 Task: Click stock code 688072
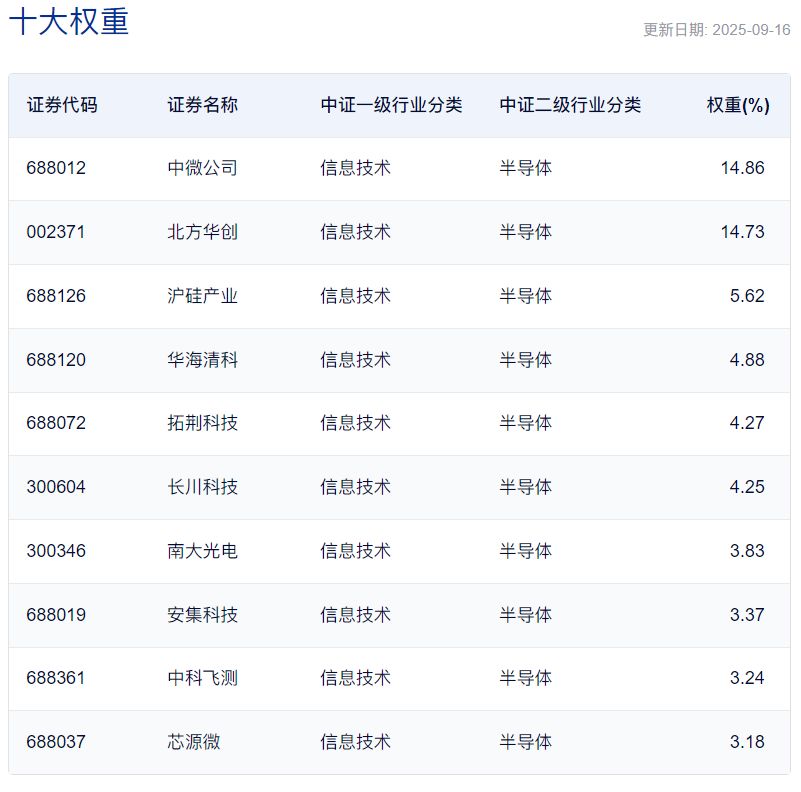point(56,423)
